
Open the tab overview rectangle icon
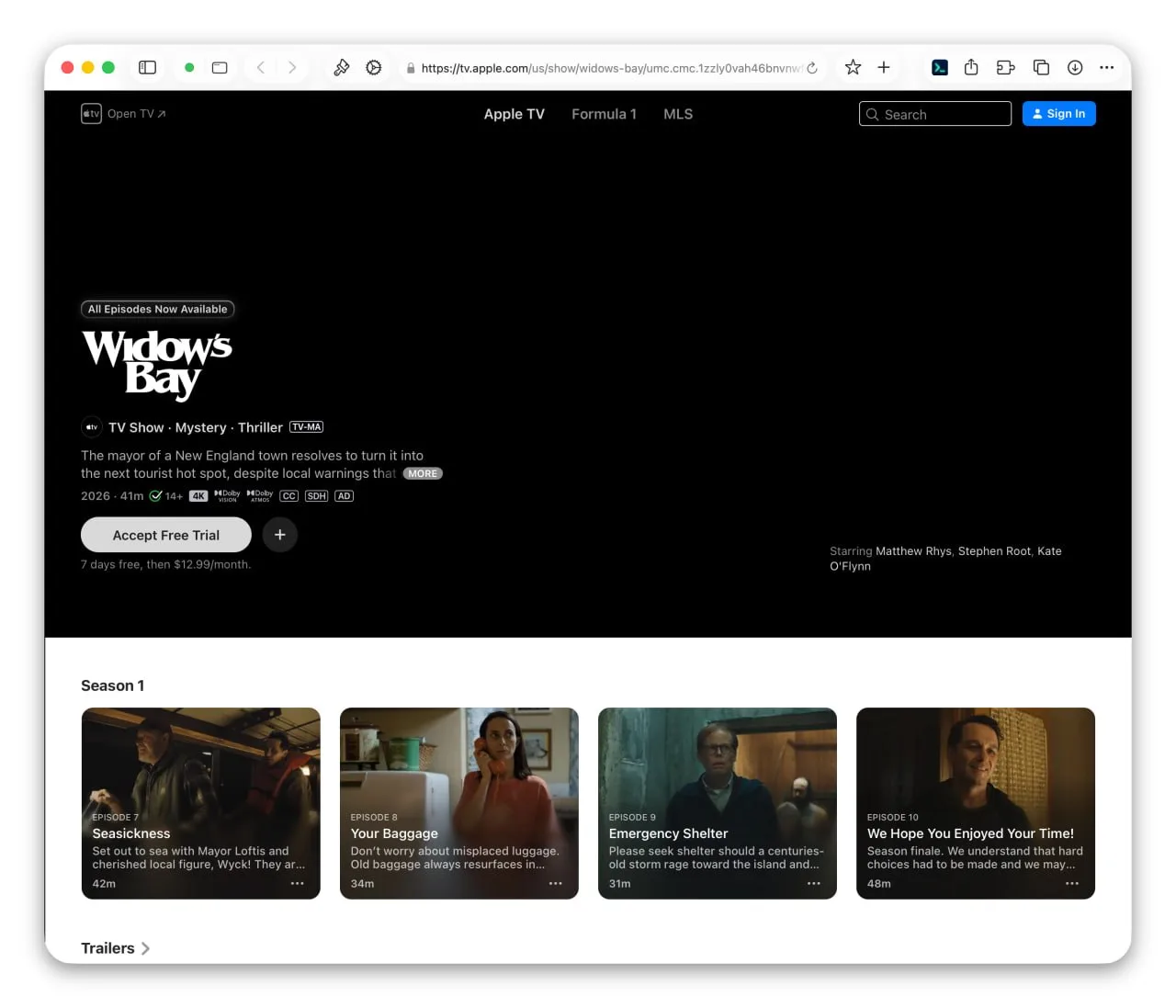pyautogui.click(x=220, y=67)
